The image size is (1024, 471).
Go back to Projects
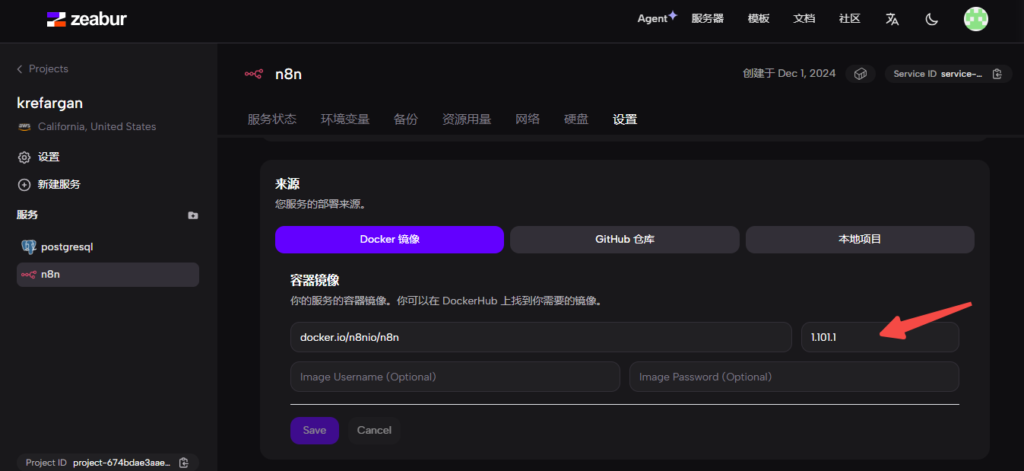(42, 69)
